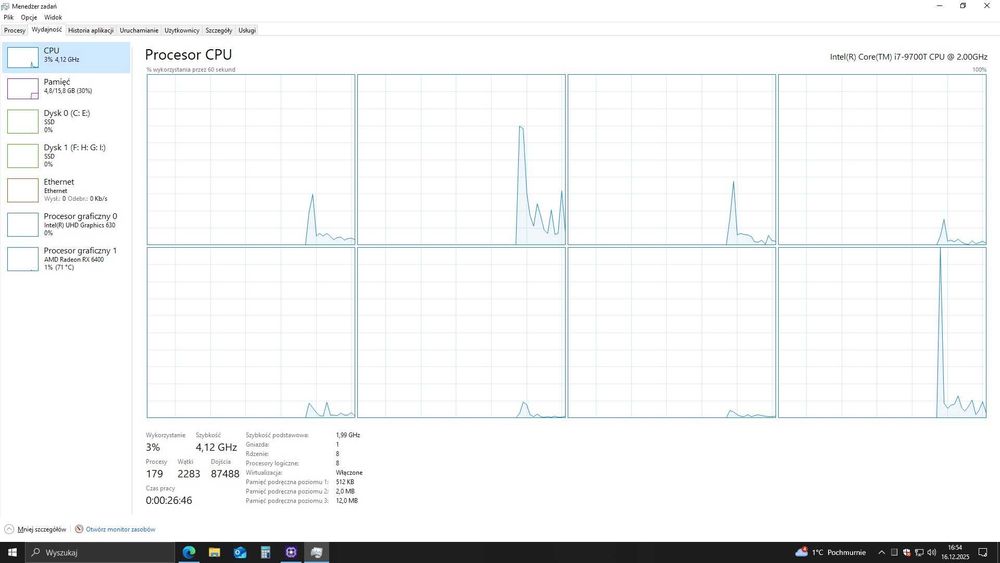Click the second CPU core graph with tallest top-row spike
The image size is (1000, 563).
pos(461,159)
